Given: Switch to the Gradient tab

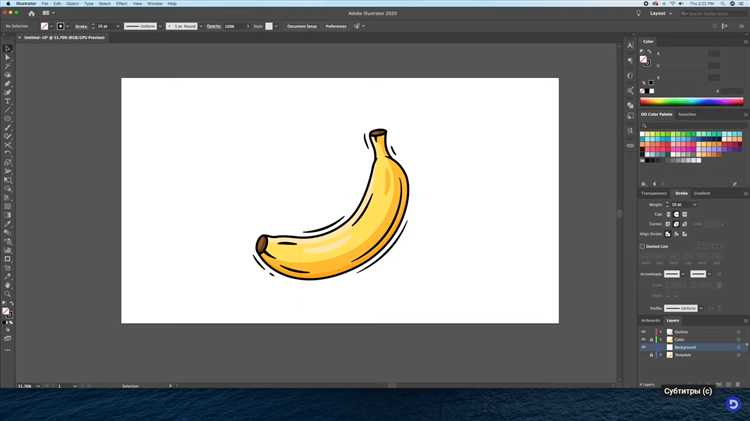Looking at the screenshot, I should click(702, 193).
